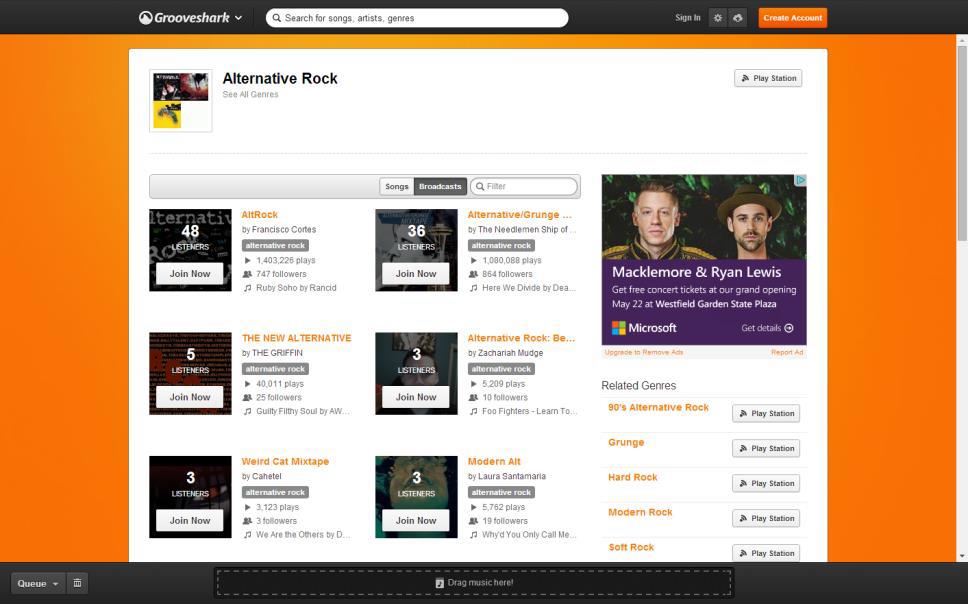
Task: Click the magnifier icon in search bar
Action: tap(275, 18)
